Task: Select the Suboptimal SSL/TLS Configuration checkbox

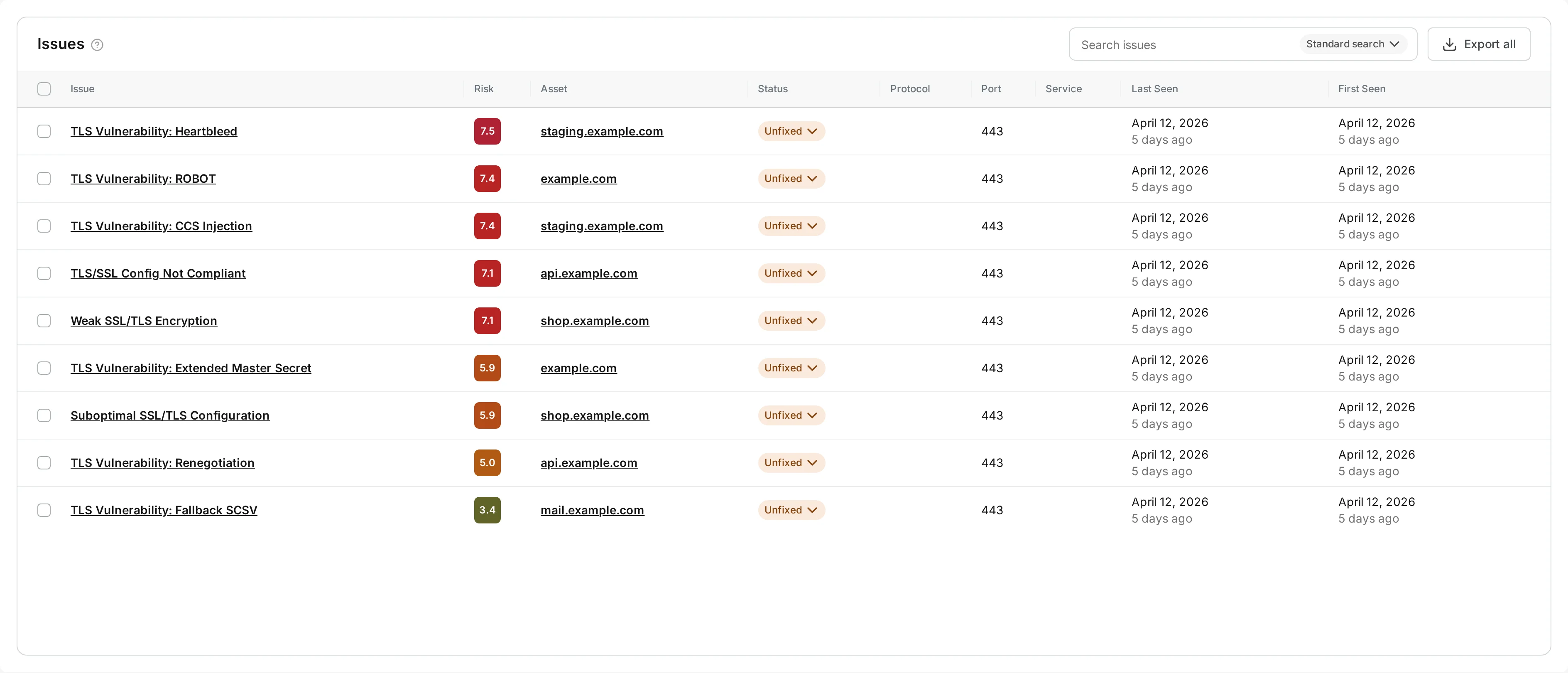Action: pos(44,415)
